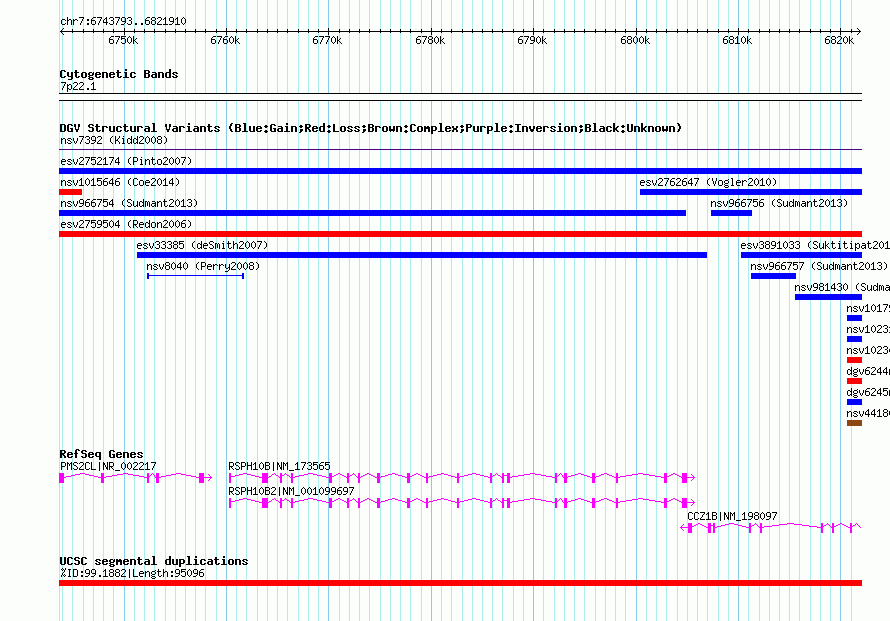Click the nsv966757 (Sudmant2013) blue bar
This screenshot has height=621, width=890.
click(773, 276)
